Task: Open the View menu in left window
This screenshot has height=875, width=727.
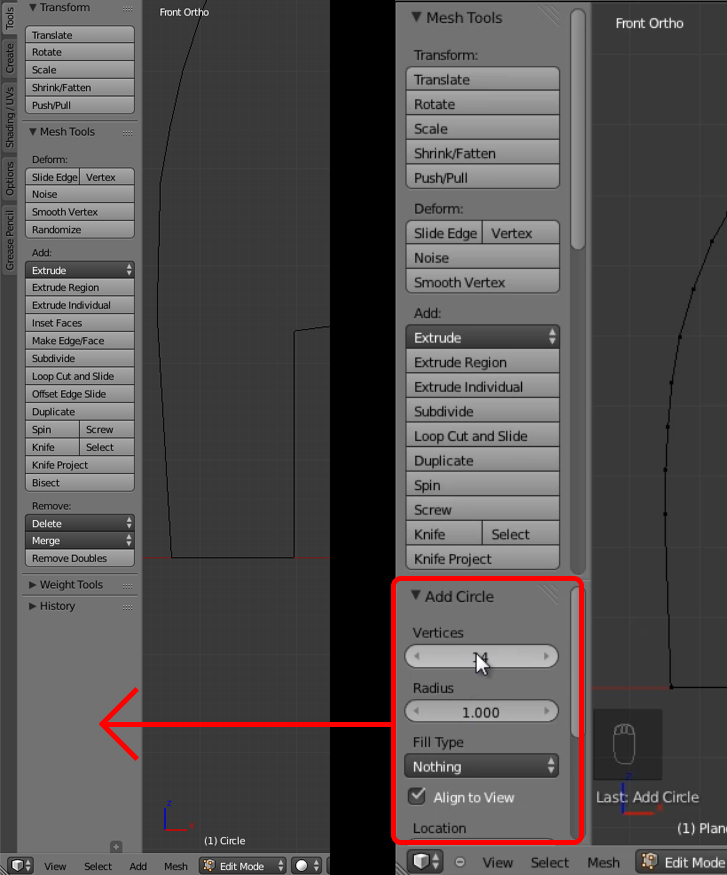Action: coord(55,866)
